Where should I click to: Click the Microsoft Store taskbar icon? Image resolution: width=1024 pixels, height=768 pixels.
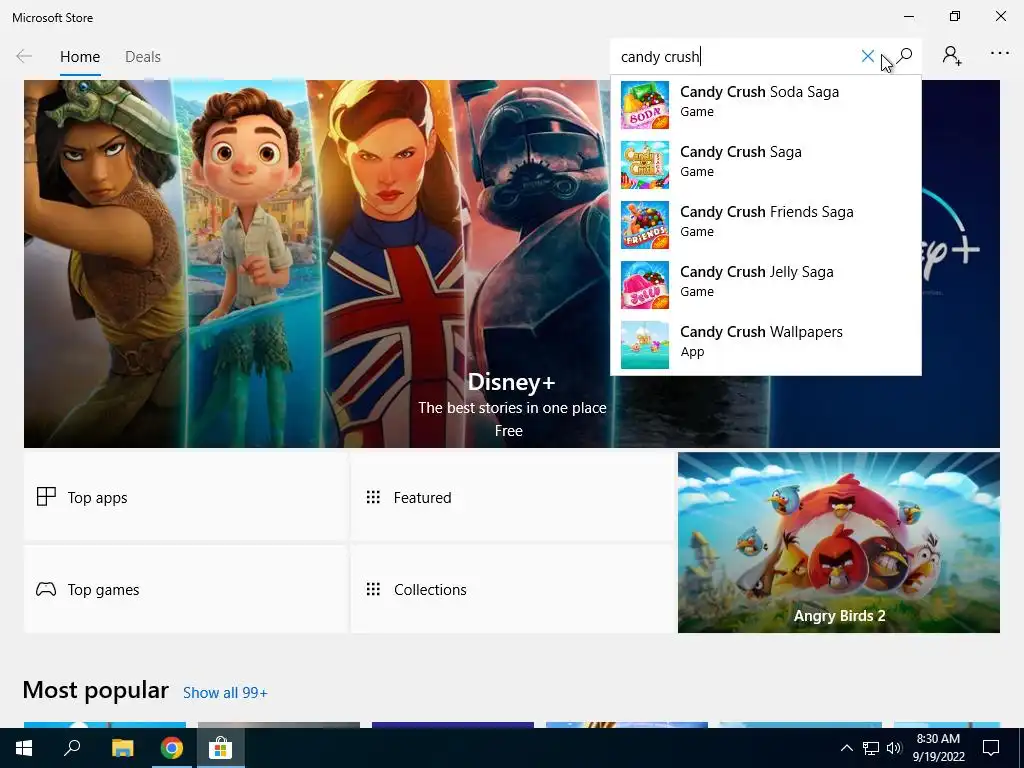(221, 748)
